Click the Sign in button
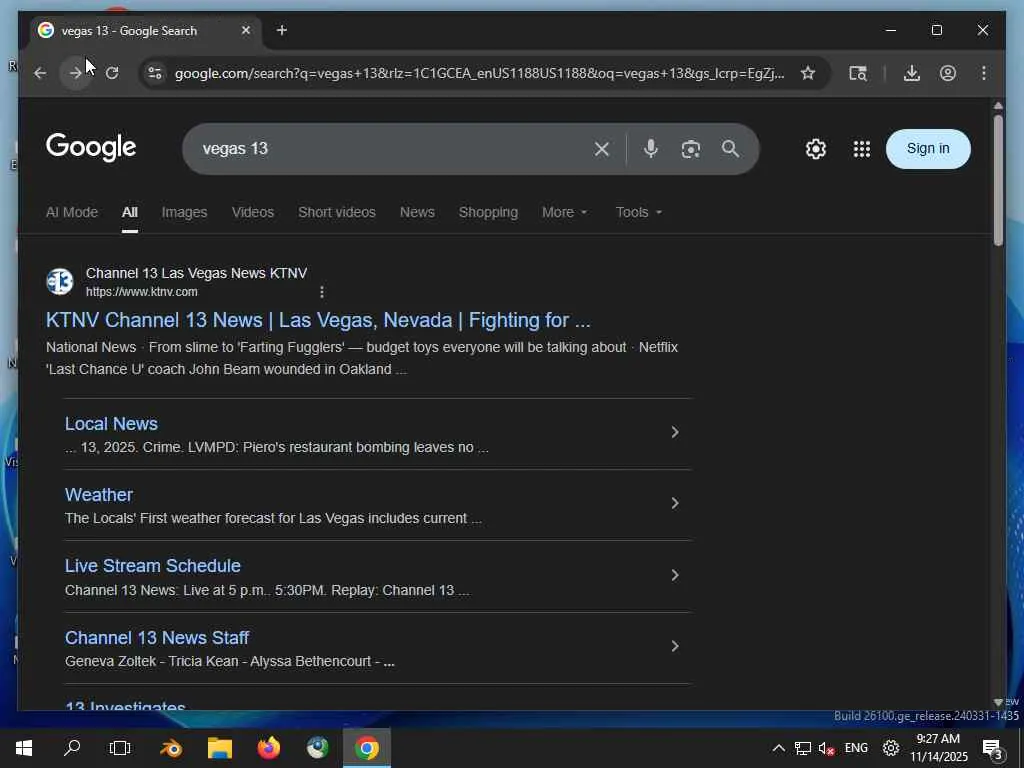1024x768 pixels. point(928,149)
